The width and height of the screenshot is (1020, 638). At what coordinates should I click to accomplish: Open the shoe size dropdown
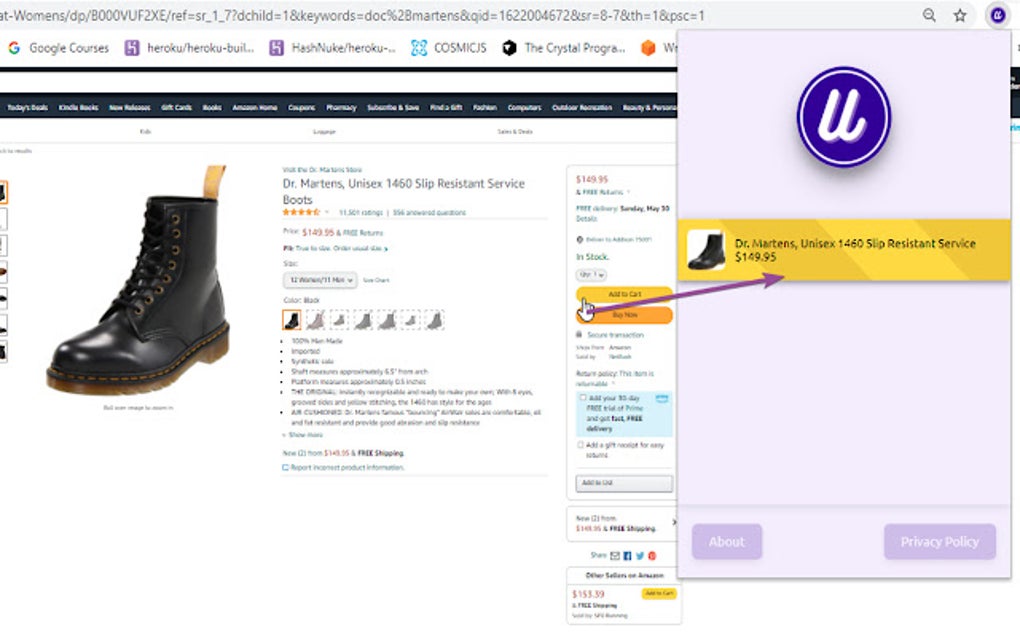click(x=319, y=280)
